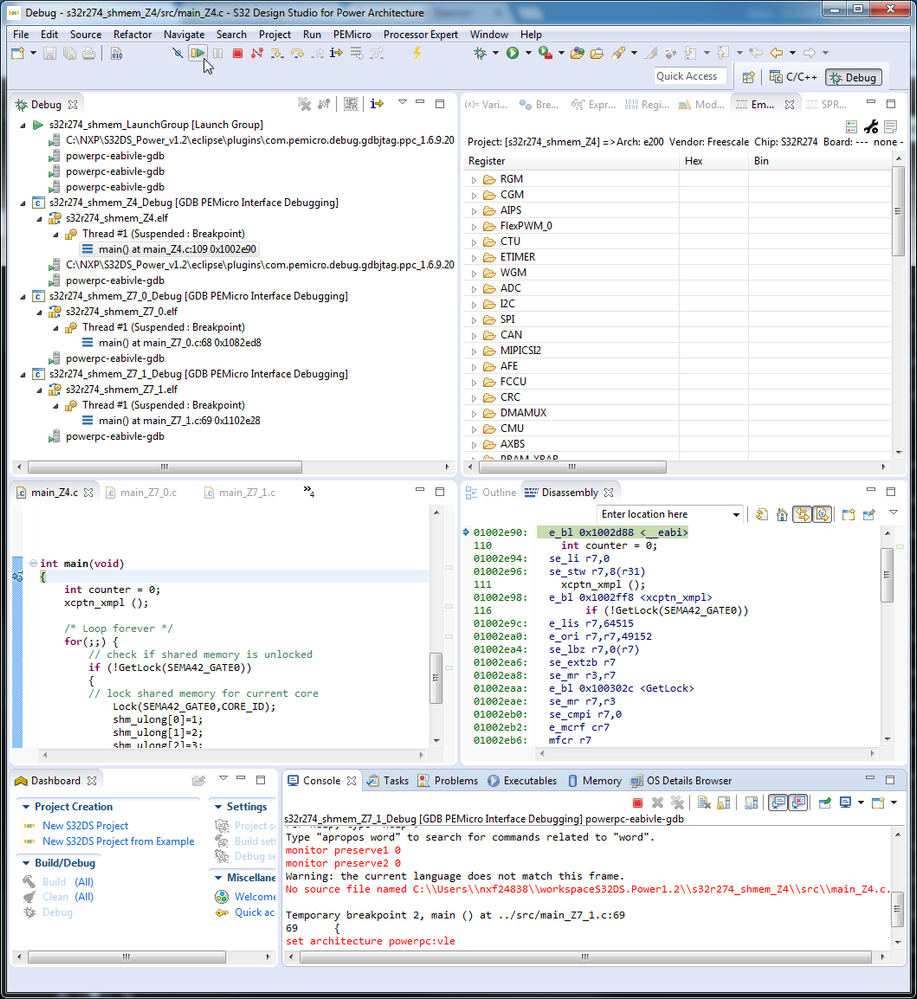This screenshot has height=999, width=917.
Task: Switch to the Breakpoints view tab
Action: click(539, 104)
